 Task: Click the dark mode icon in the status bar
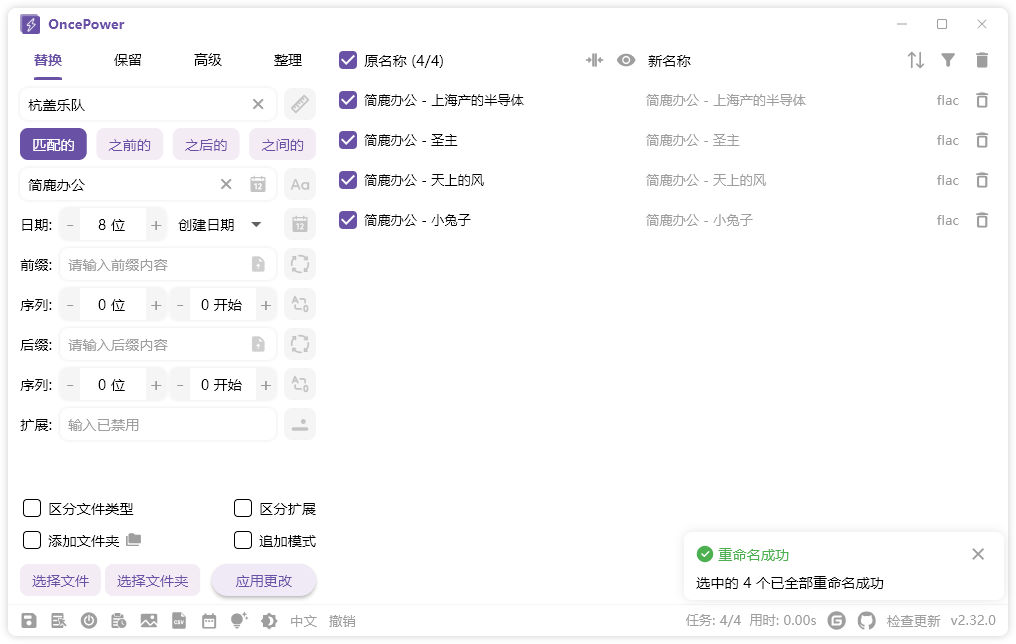(268, 620)
